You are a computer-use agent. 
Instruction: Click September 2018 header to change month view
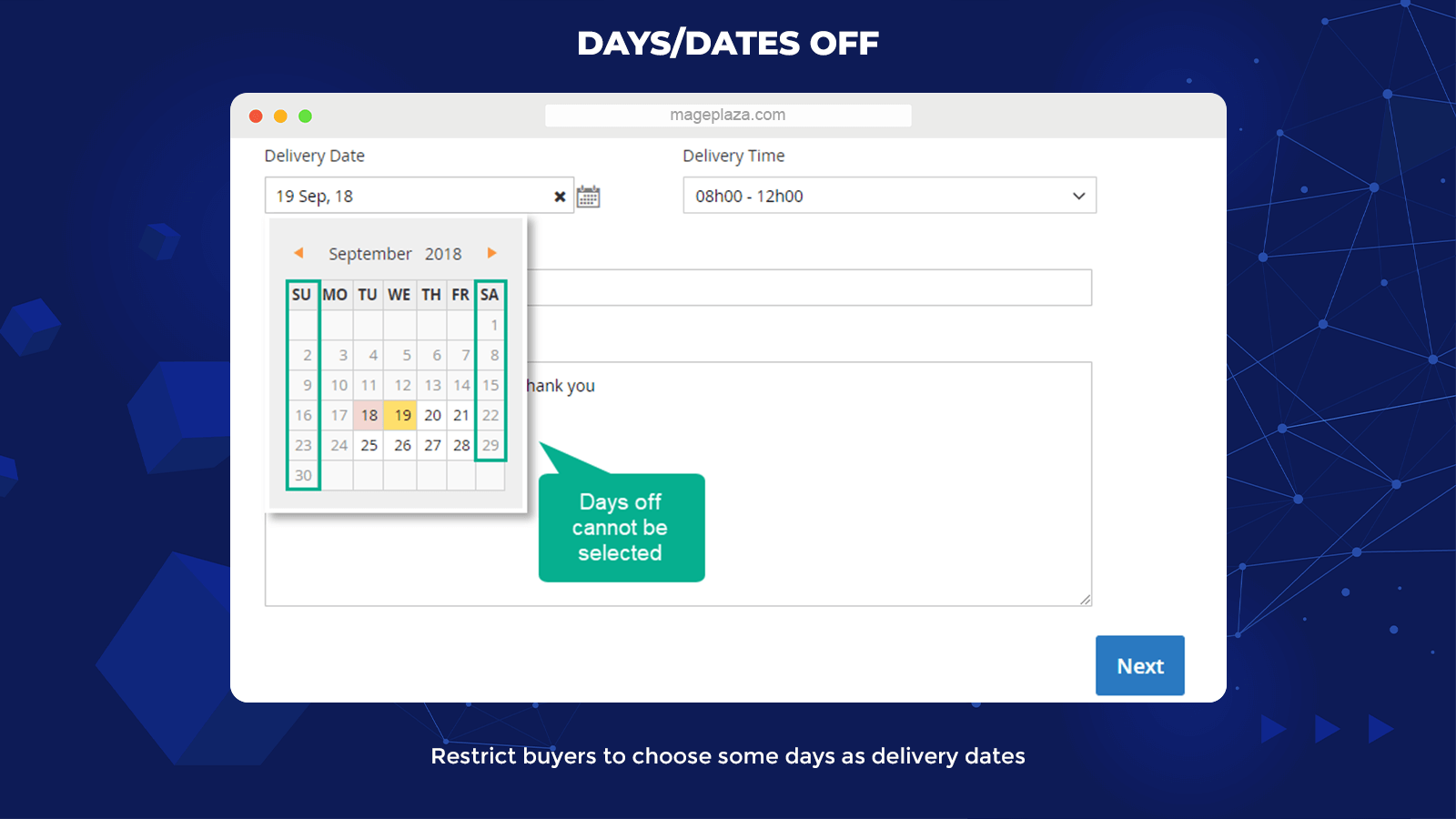(x=394, y=253)
